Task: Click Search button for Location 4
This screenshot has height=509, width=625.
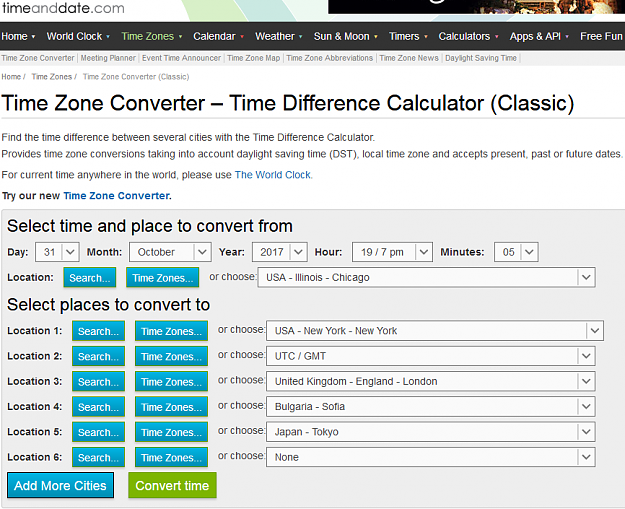Action: point(98,407)
